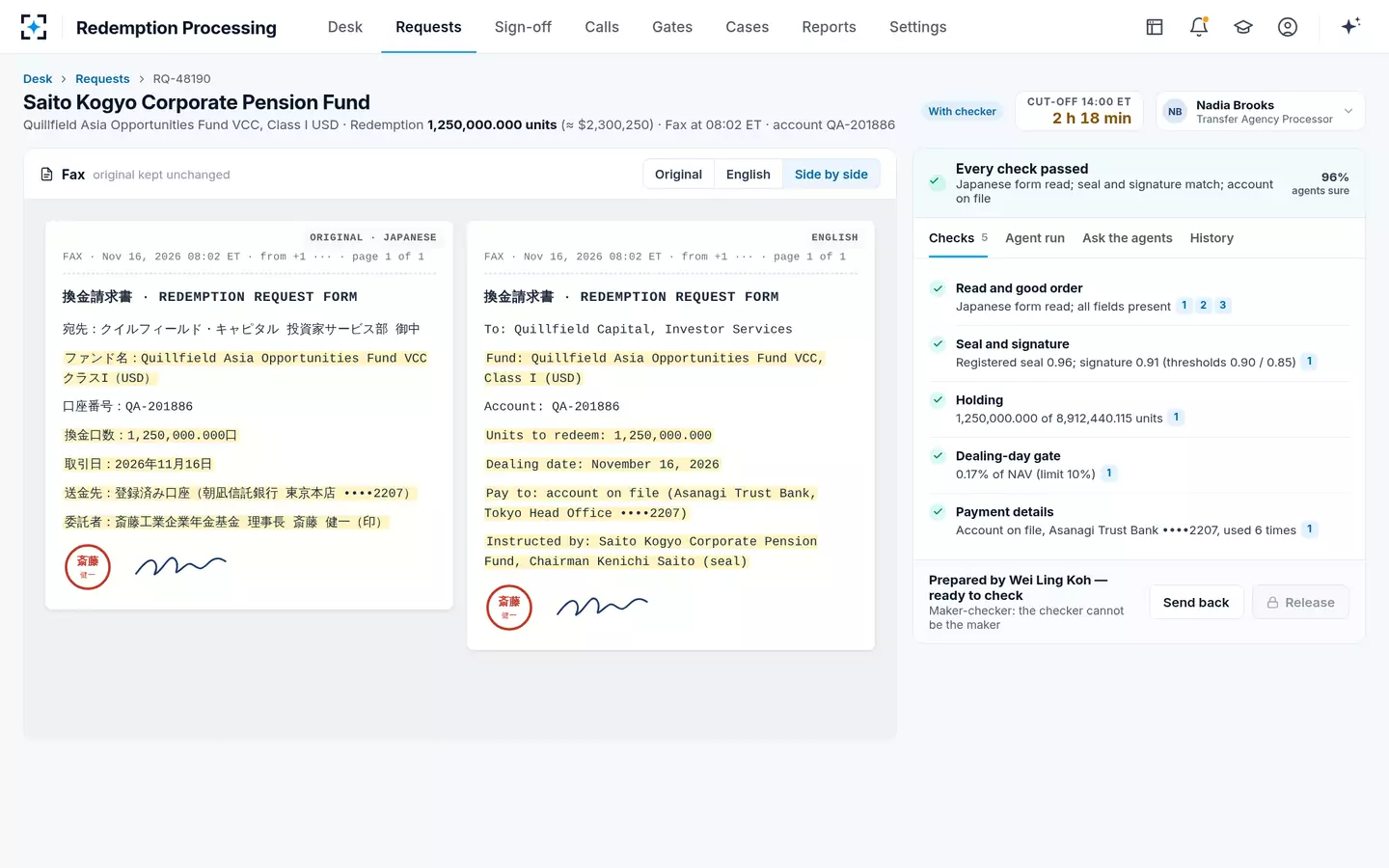Open the Sign-off menu item
1389x868 pixels.
pyautogui.click(x=523, y=27)
